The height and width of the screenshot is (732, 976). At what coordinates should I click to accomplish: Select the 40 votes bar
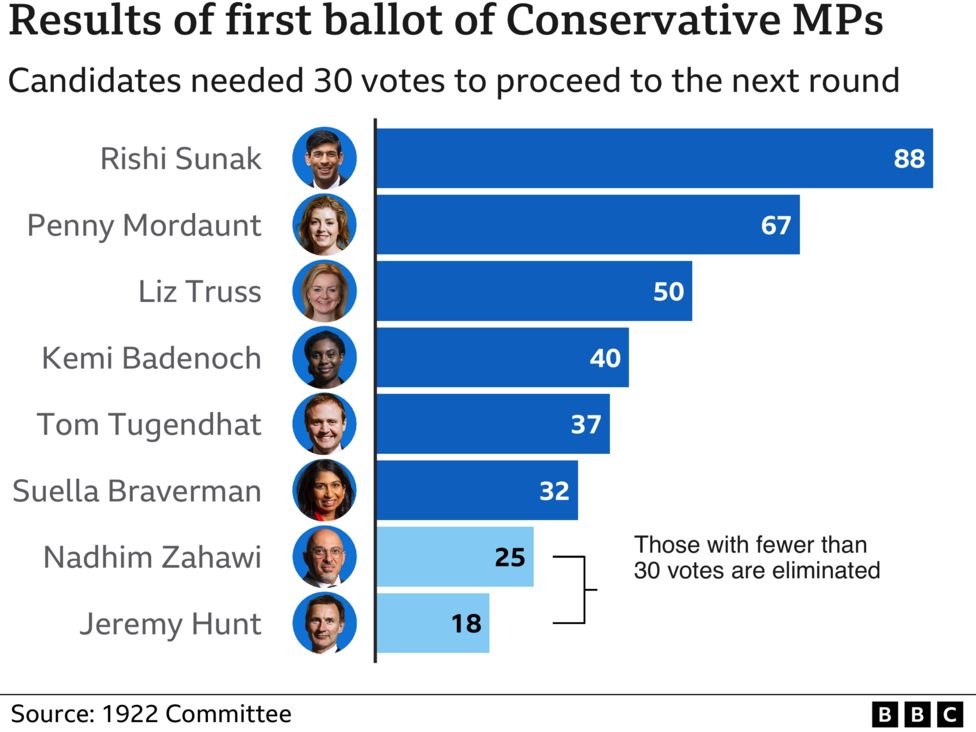pyautogui.click(x=503, y=358)
